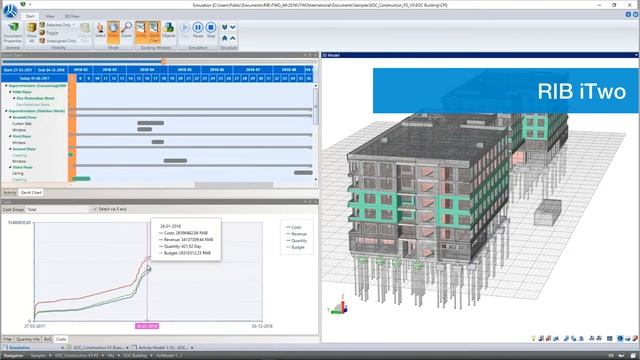
Task: Click the light bulb icon in 3D toolbar
Action: tap(533, 338)
